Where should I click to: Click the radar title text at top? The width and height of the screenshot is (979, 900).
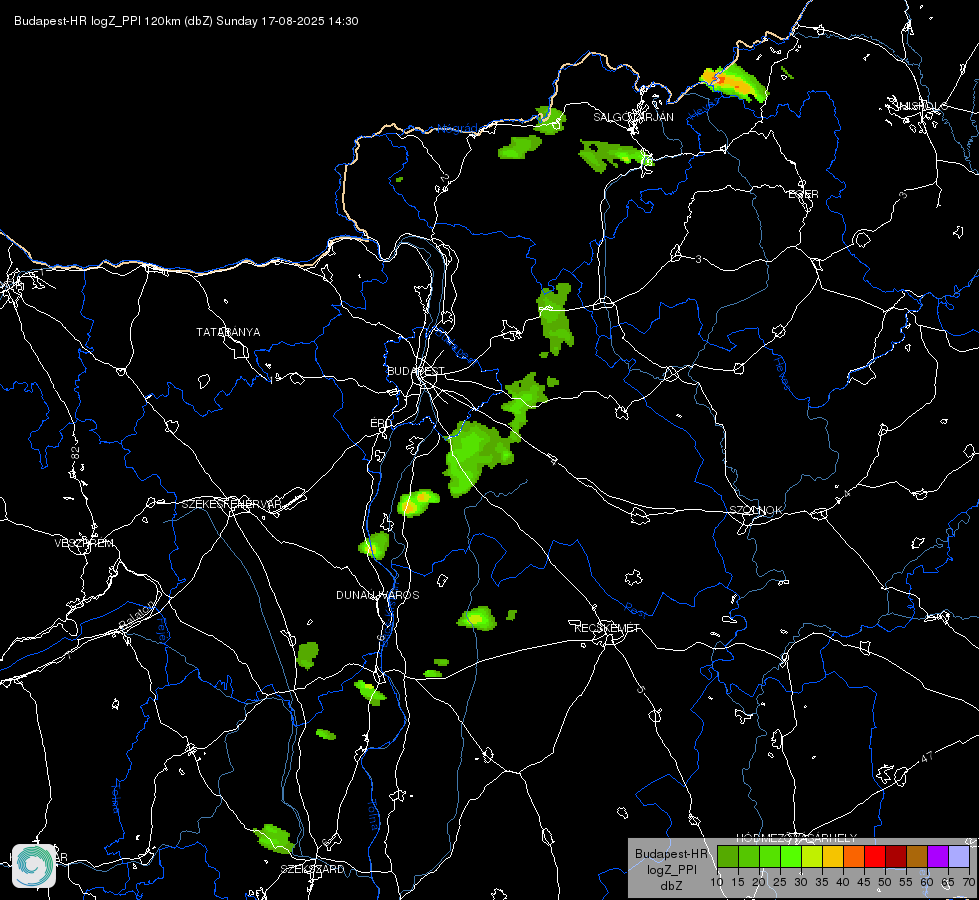coord(186,21)
